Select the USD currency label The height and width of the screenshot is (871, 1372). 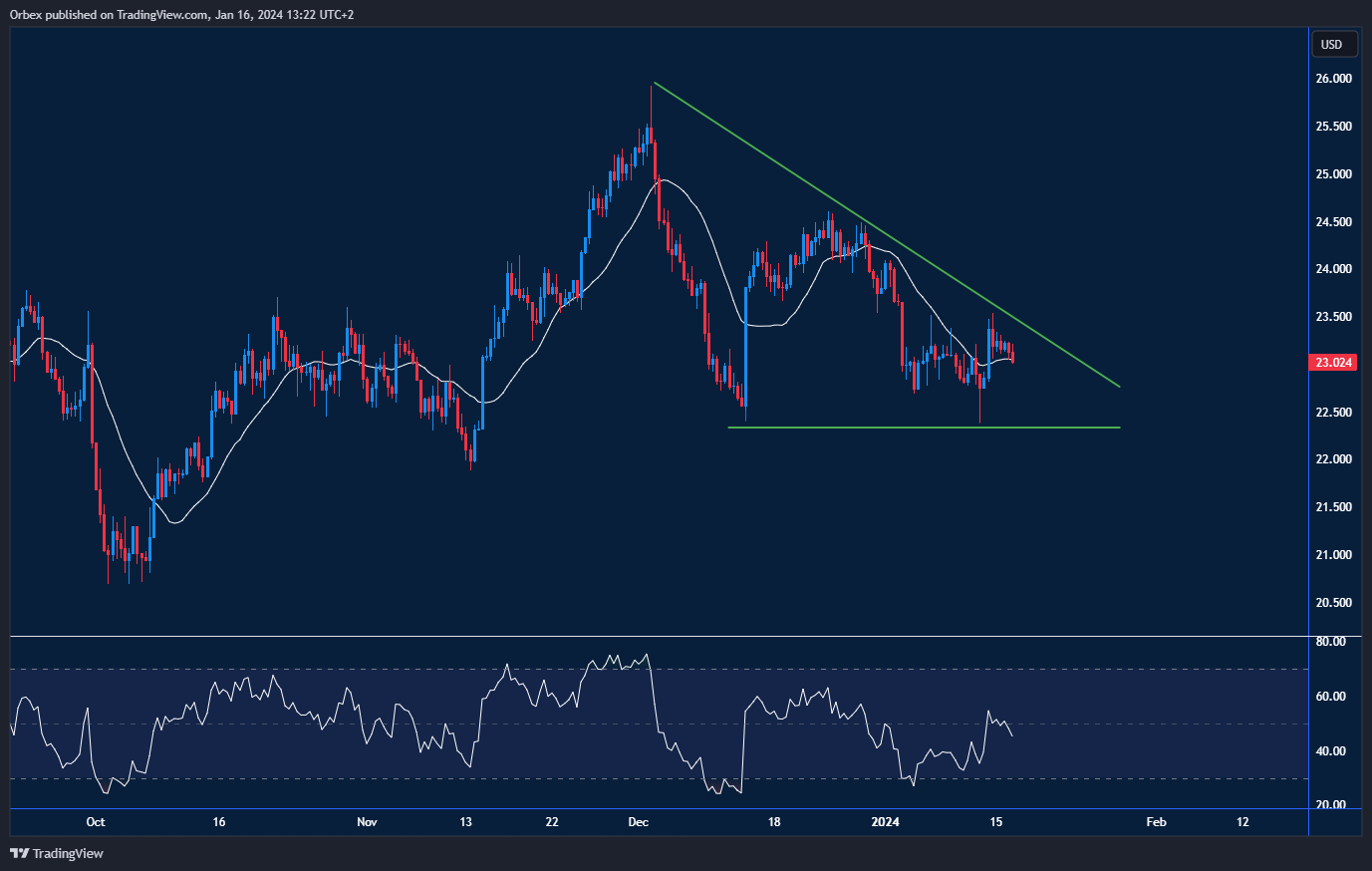pyautogui.click(x=1333, y=44)
